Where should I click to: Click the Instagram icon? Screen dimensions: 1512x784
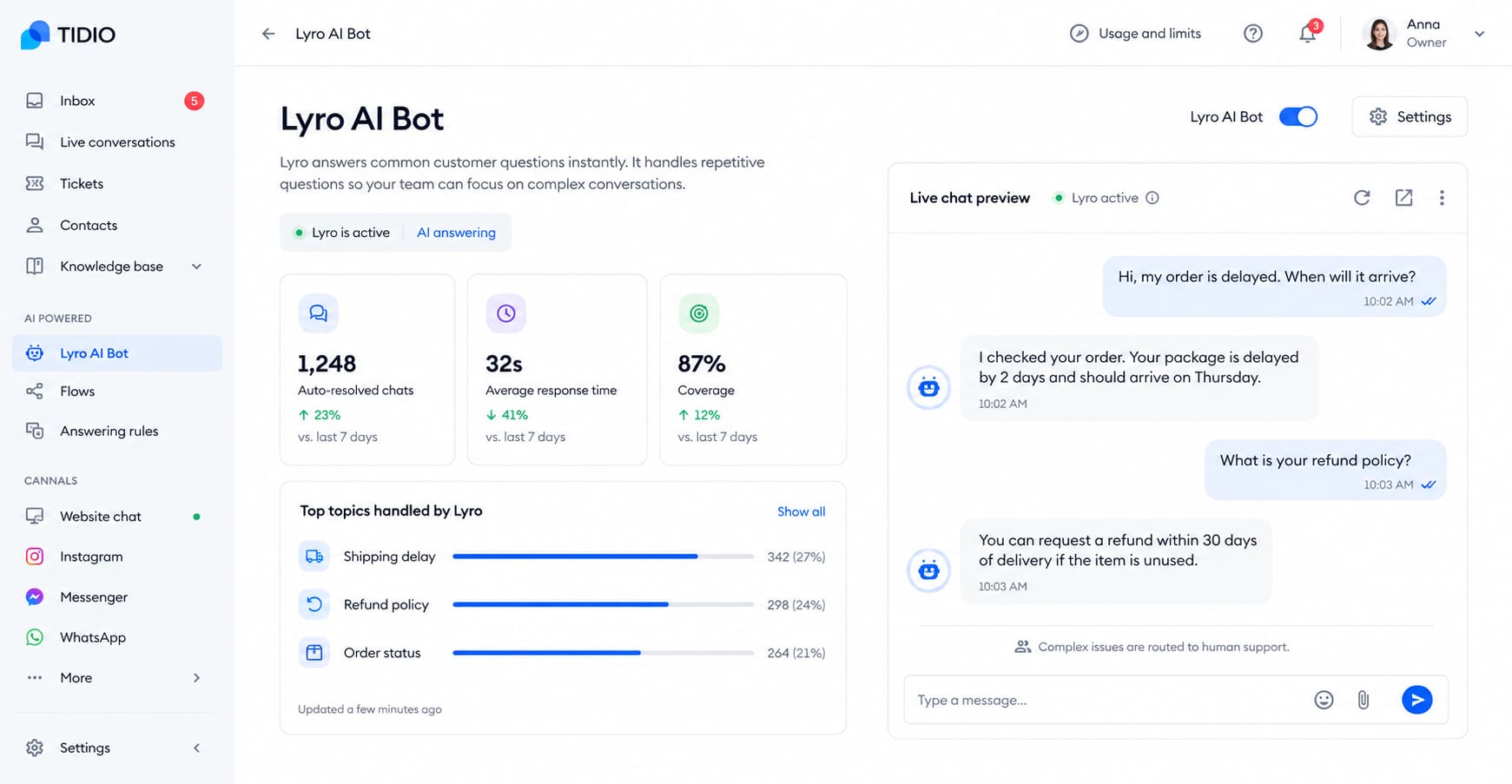pos(35,557)
